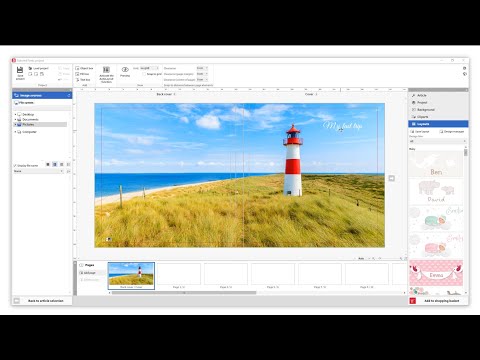Viewport: 480px width, 360px height.
Task: Select the green sleeping baby layout thumbnail
Action: point(436,219)
